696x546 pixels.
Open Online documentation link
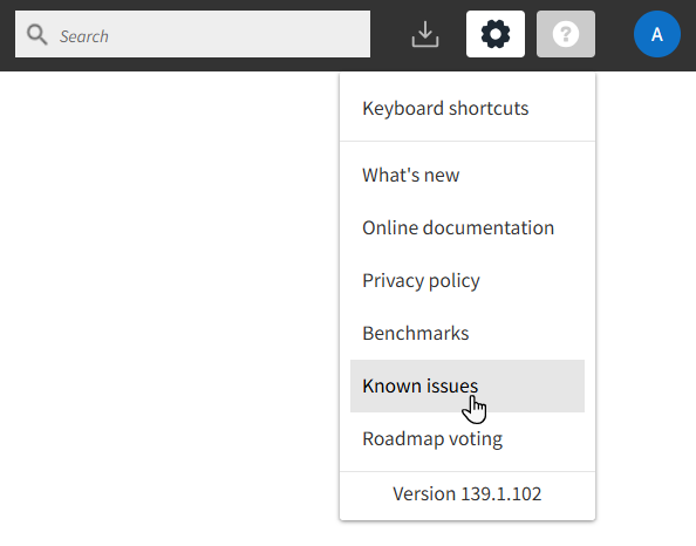point(458,228)
